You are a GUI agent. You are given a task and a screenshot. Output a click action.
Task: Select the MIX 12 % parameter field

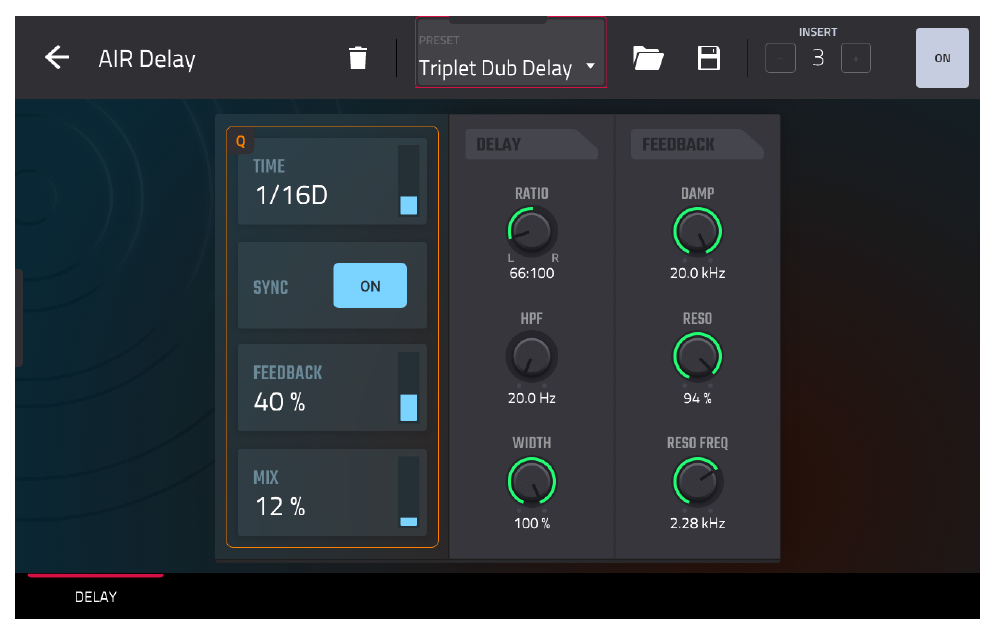pyautogui.click(x=332, y=492)
